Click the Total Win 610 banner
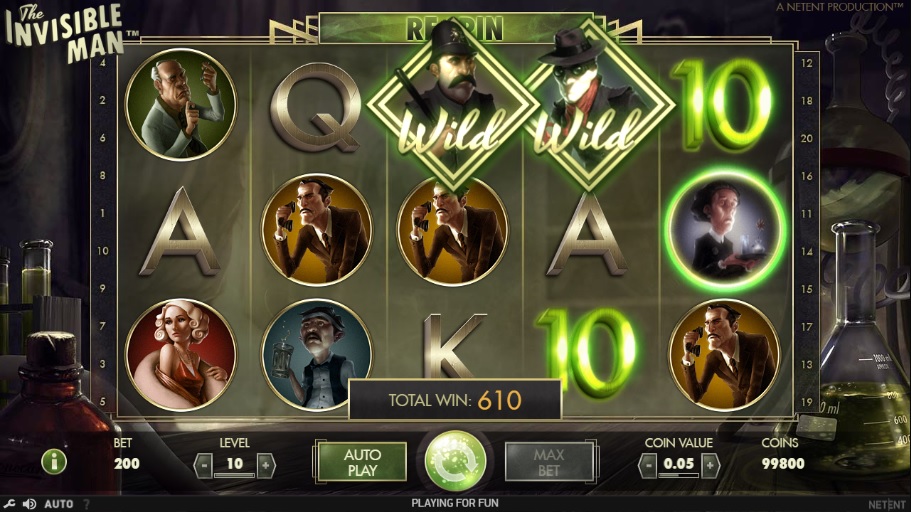 tap(455, 400)
